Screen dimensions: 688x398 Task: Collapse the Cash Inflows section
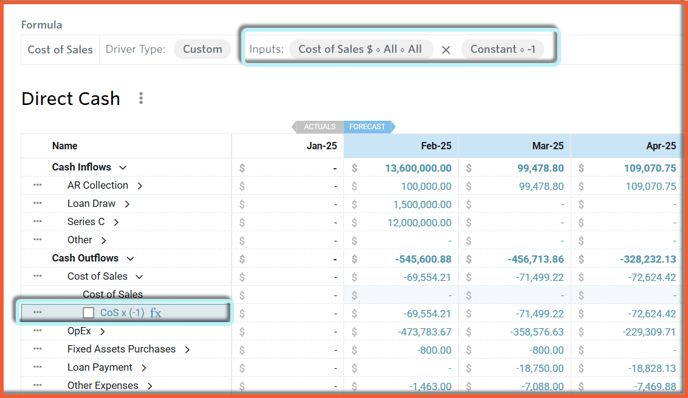(x=123, y=168)
